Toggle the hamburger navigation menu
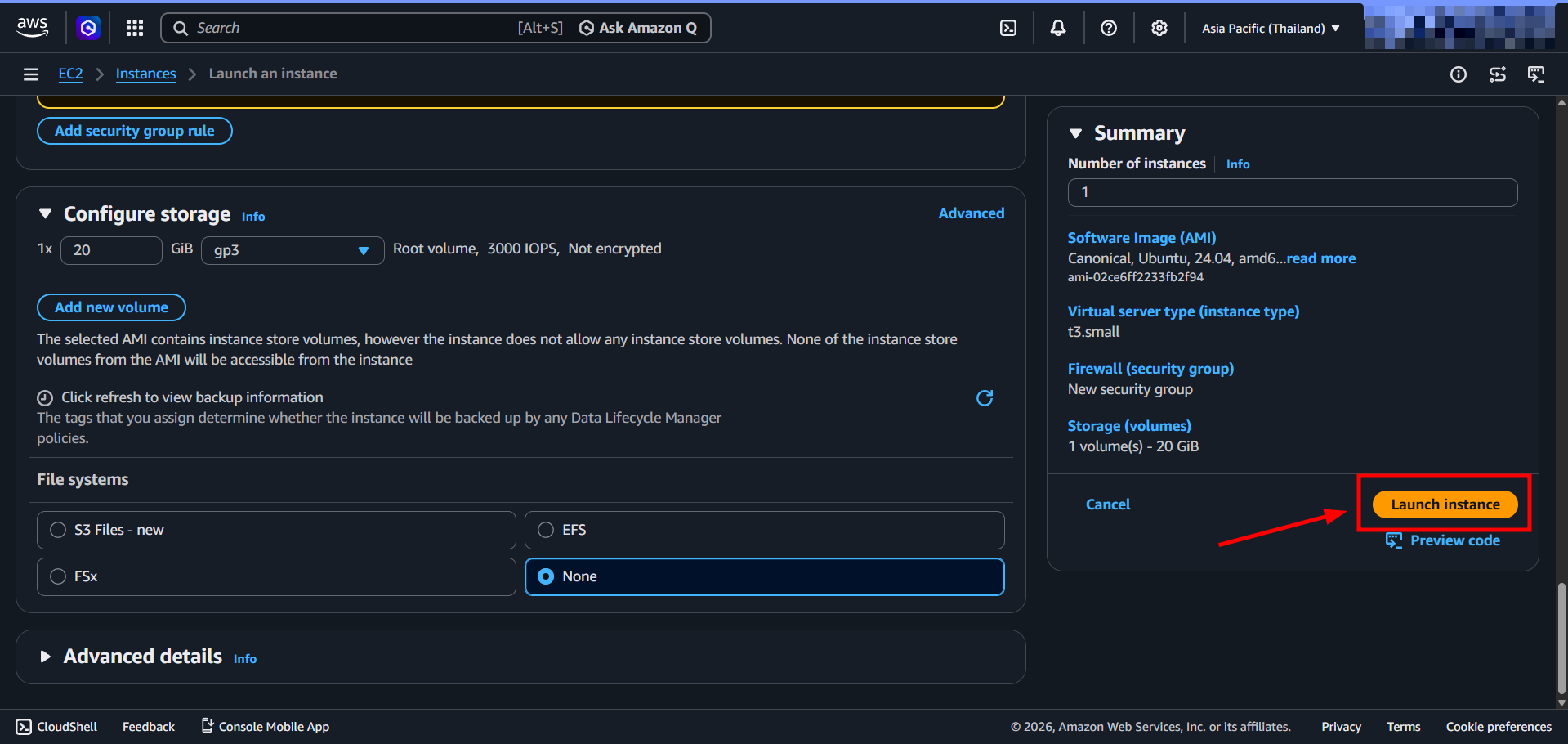 [x=31, y=74]
